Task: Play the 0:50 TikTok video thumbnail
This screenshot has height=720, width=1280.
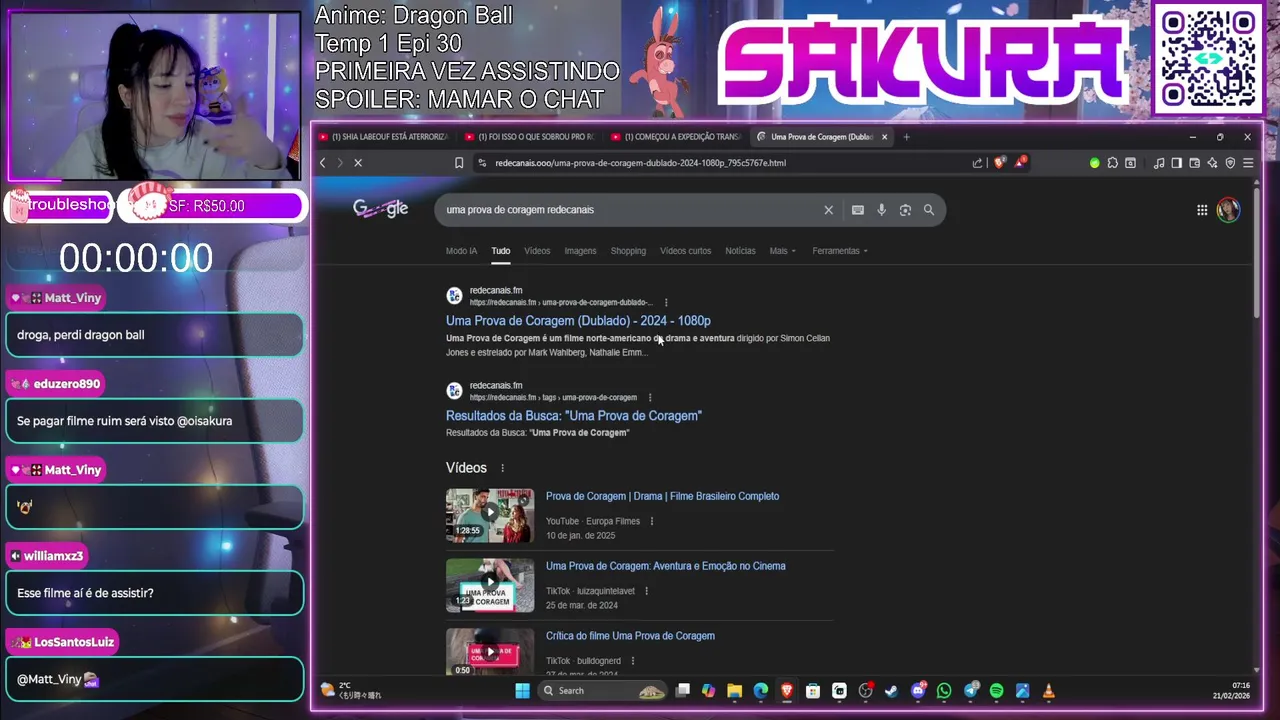Action: click(490, 651)
